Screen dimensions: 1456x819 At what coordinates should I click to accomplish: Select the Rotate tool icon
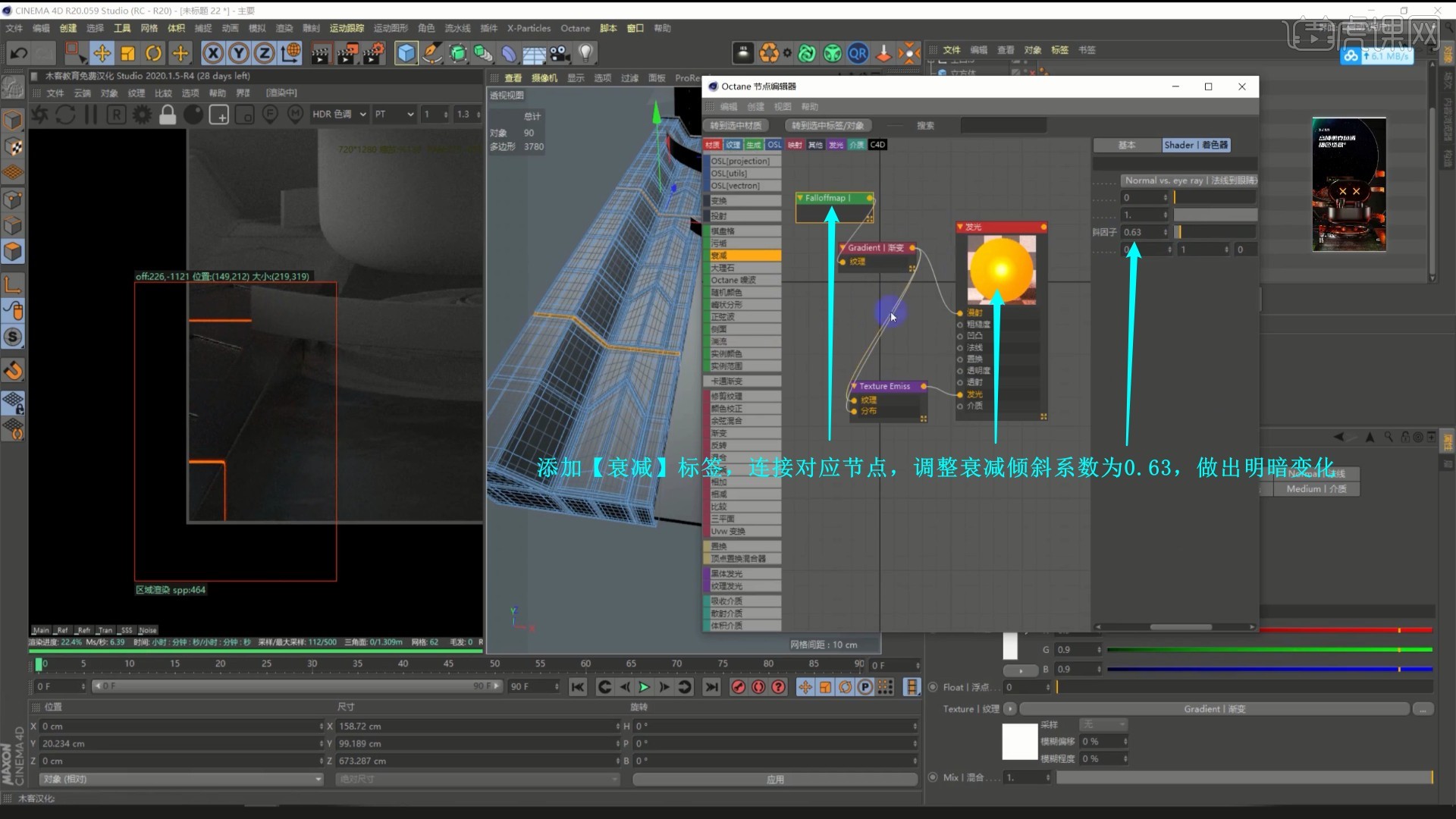coord(154,53)
